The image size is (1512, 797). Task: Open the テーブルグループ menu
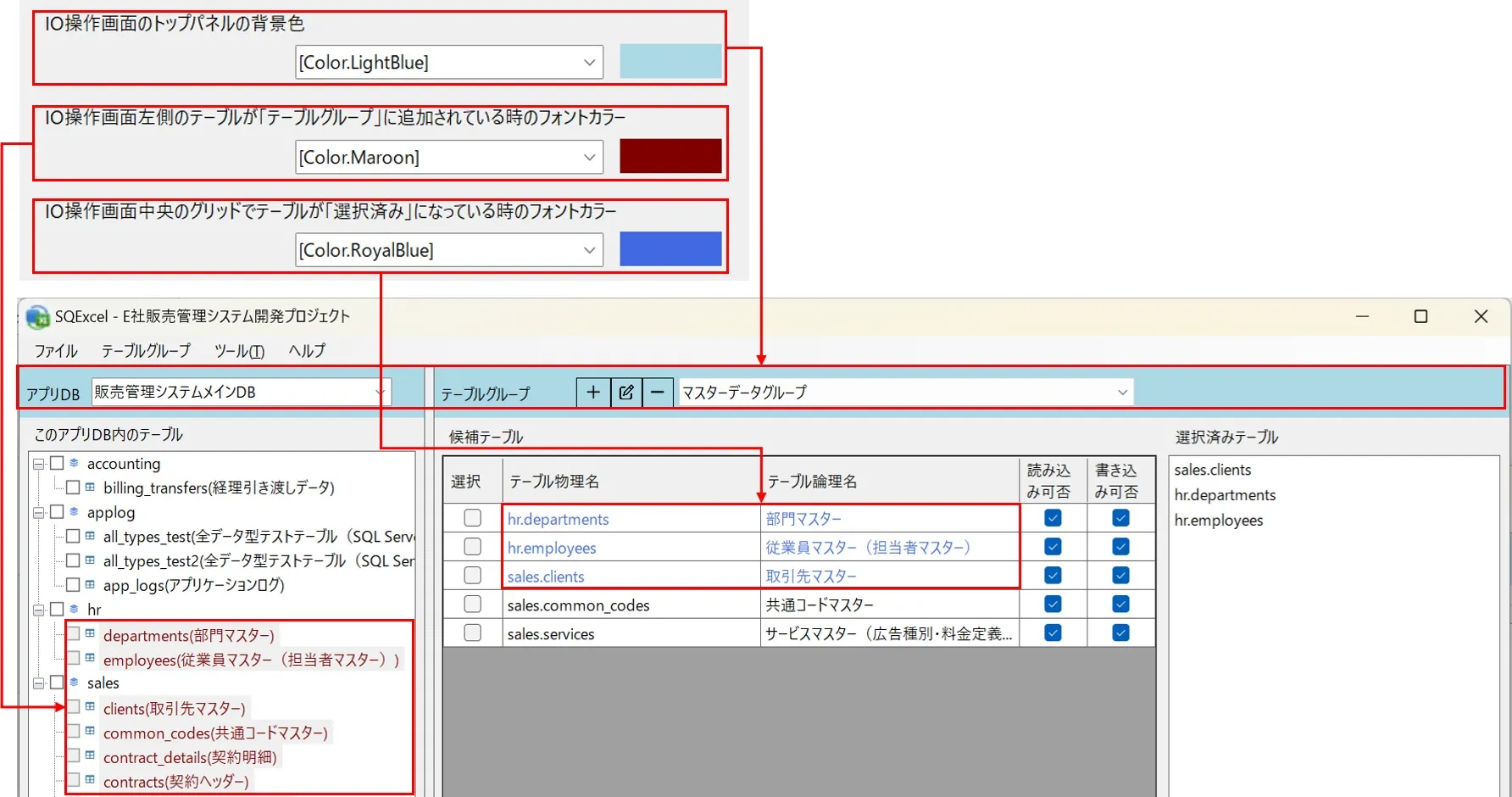click(146, 351)
